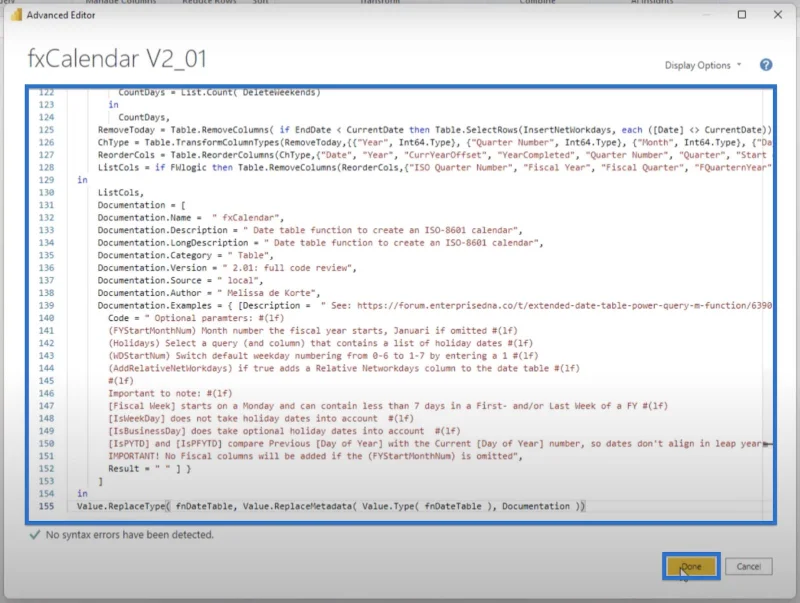Click 'Code = Optional paramters' on line 140
The width and height of the screenshot is (800, 603).
click(196, 318)
